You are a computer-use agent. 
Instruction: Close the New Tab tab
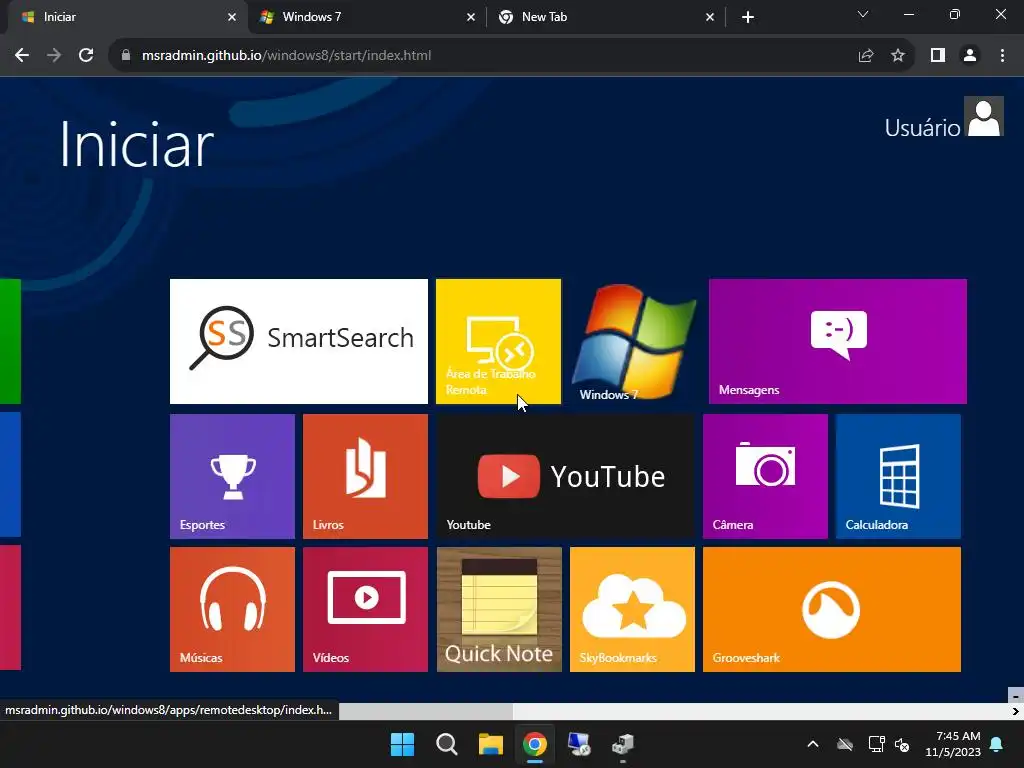pyautogui.click(x=710, y=17)
